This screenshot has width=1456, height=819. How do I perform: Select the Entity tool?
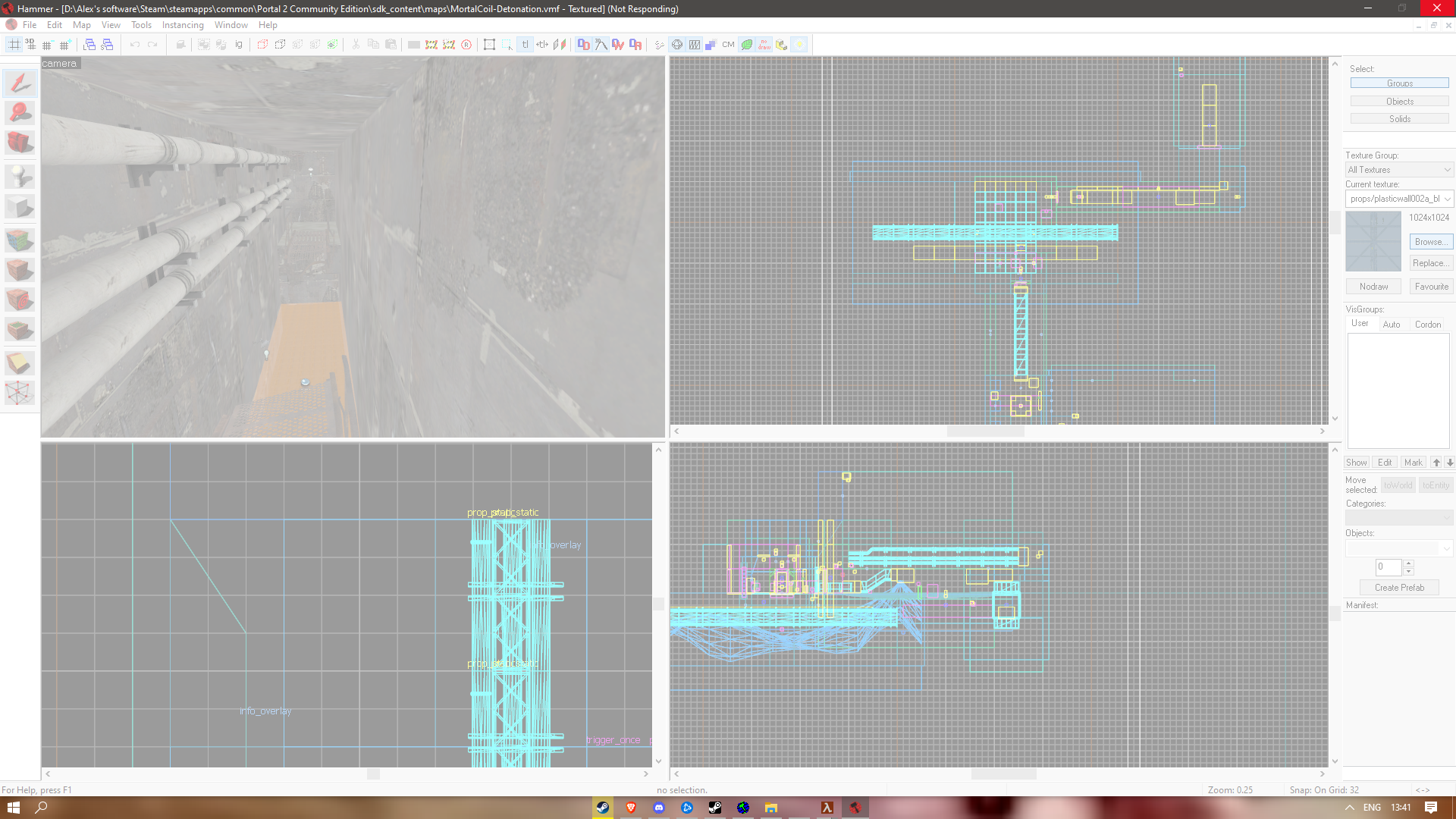tap(20, 176)
